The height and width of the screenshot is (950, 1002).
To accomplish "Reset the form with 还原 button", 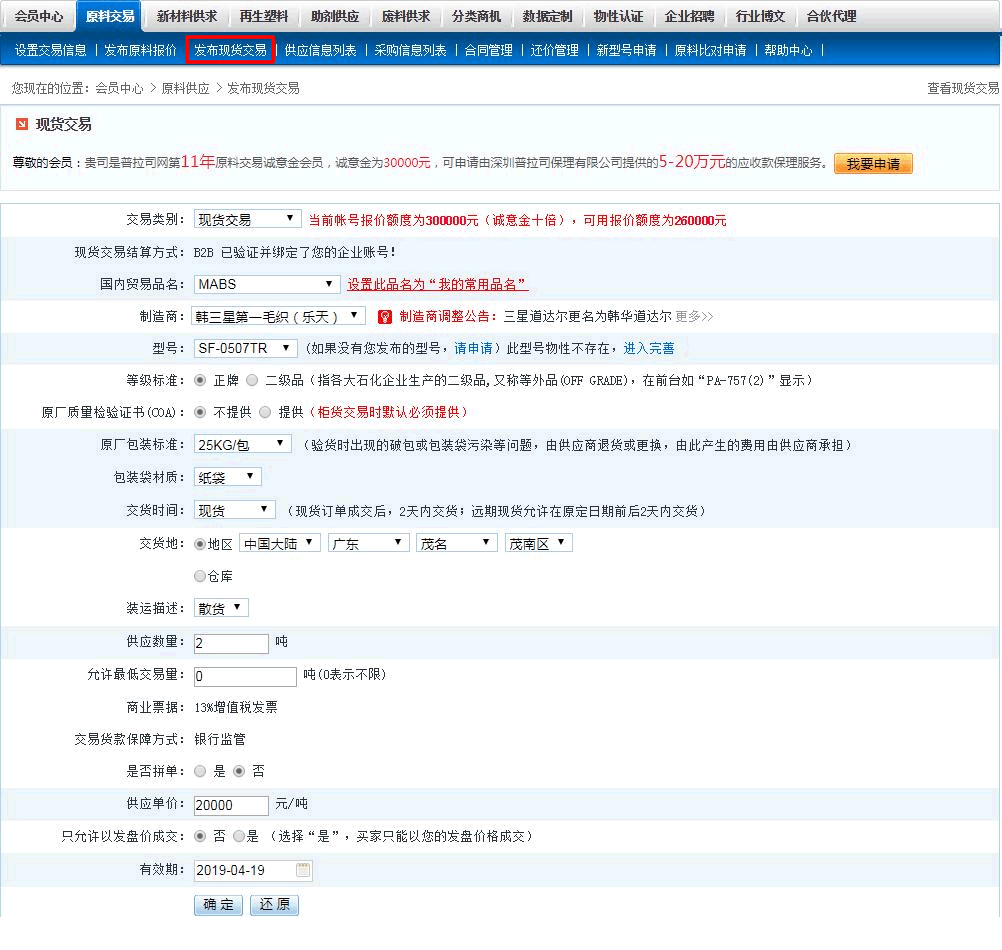I will coord(274,904).
